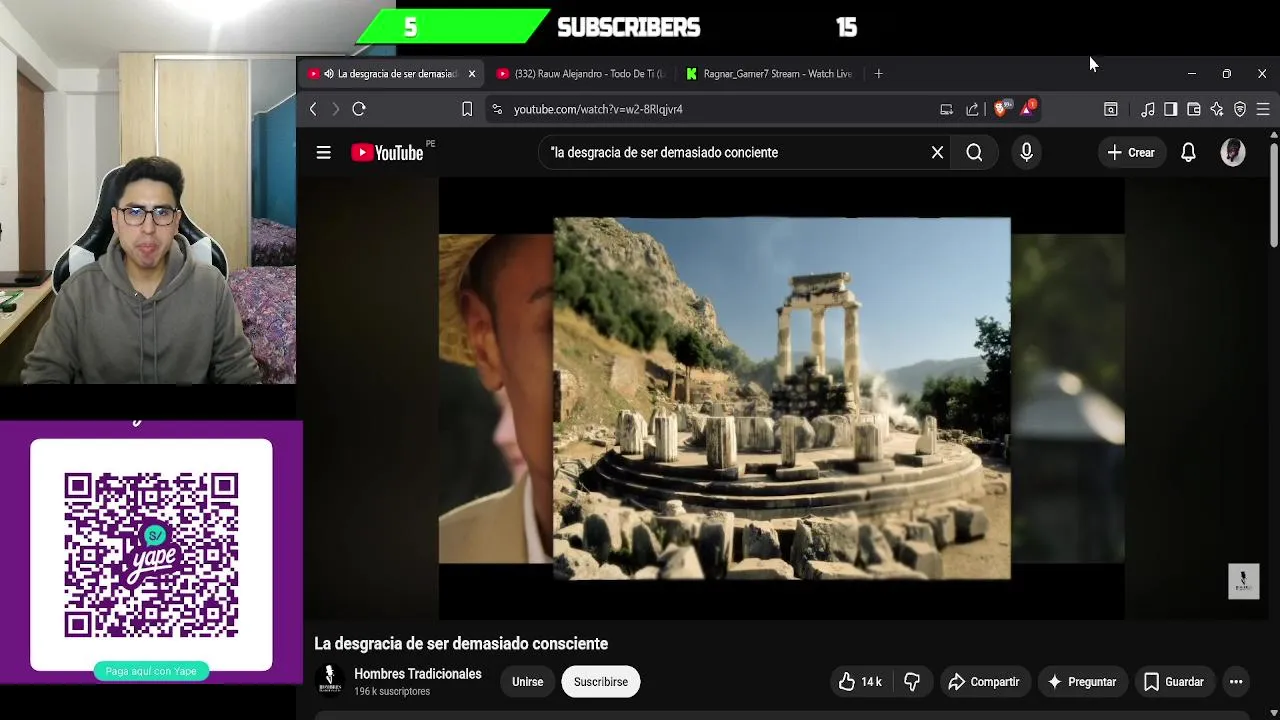Clear the YouTube search query with the X

point(937,153)
